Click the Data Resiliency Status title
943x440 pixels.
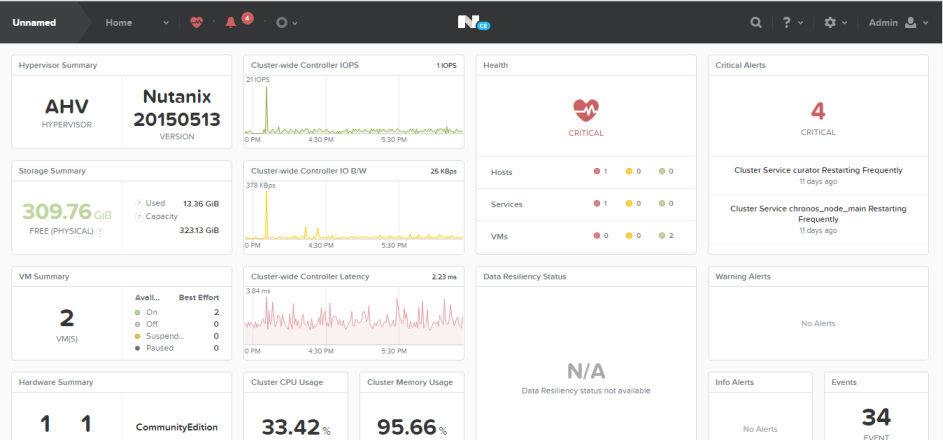coord(524,277)
